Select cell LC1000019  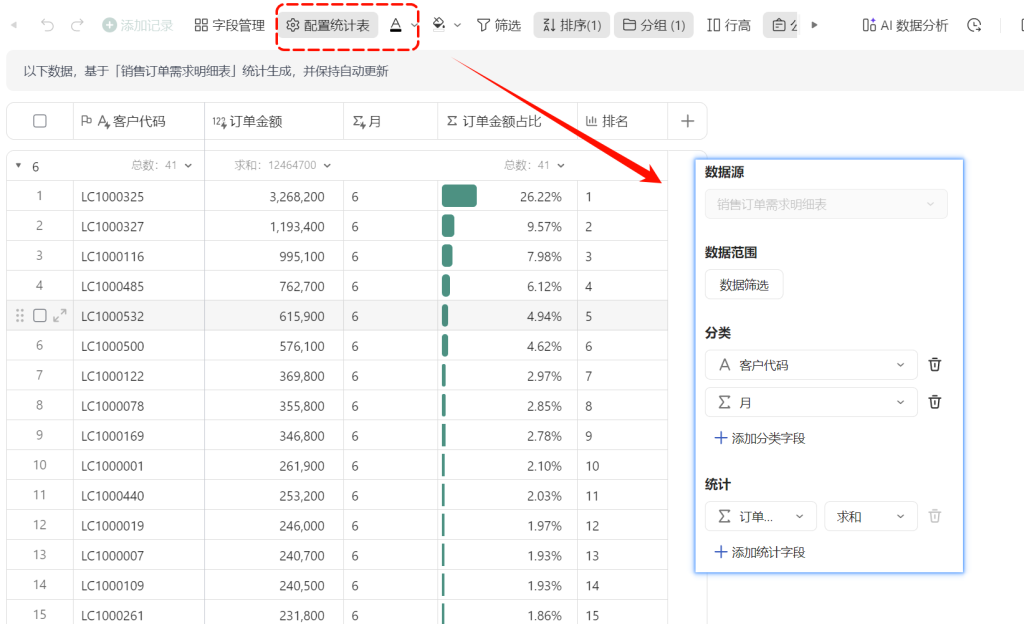pos(138,526)
